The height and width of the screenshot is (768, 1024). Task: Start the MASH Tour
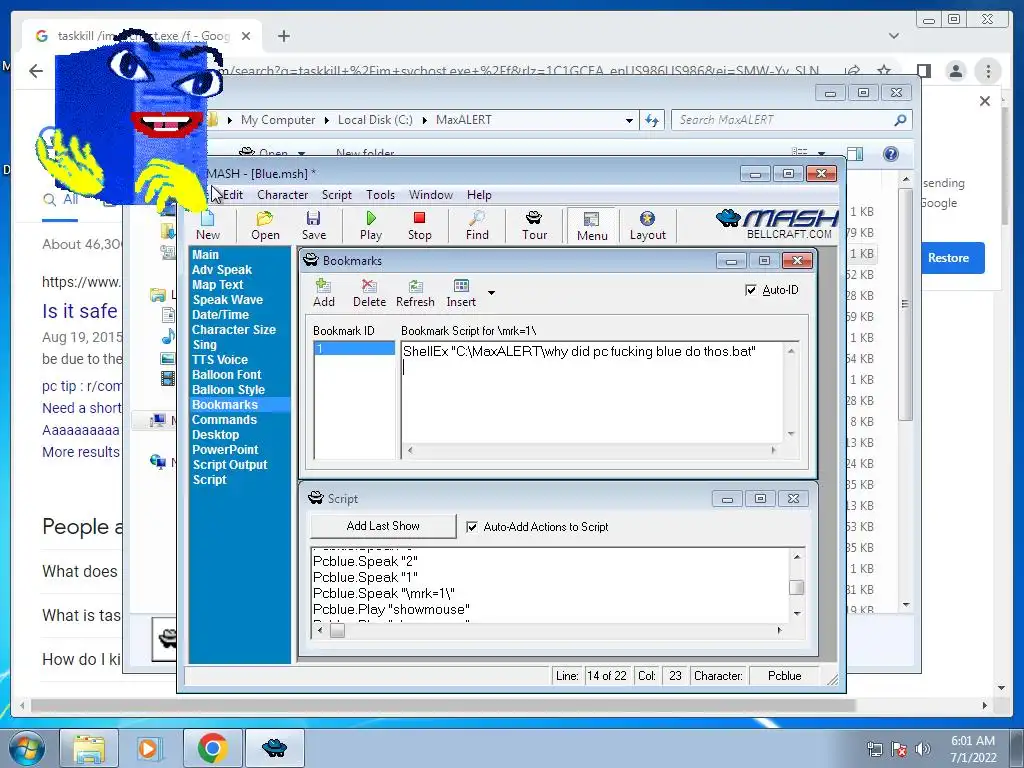[534, 226]
